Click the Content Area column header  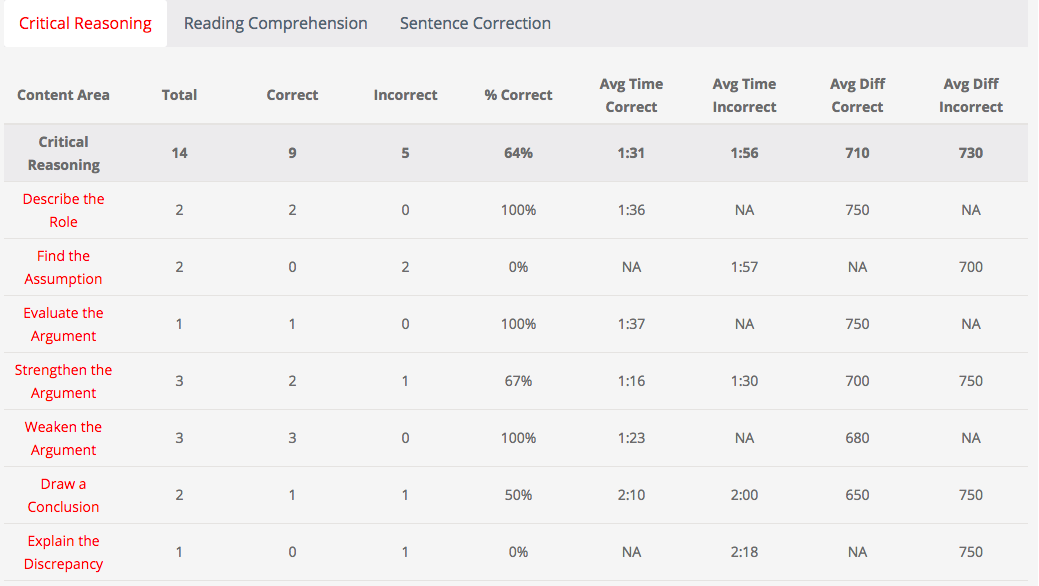pyautogui.click(x=64, y=95)
